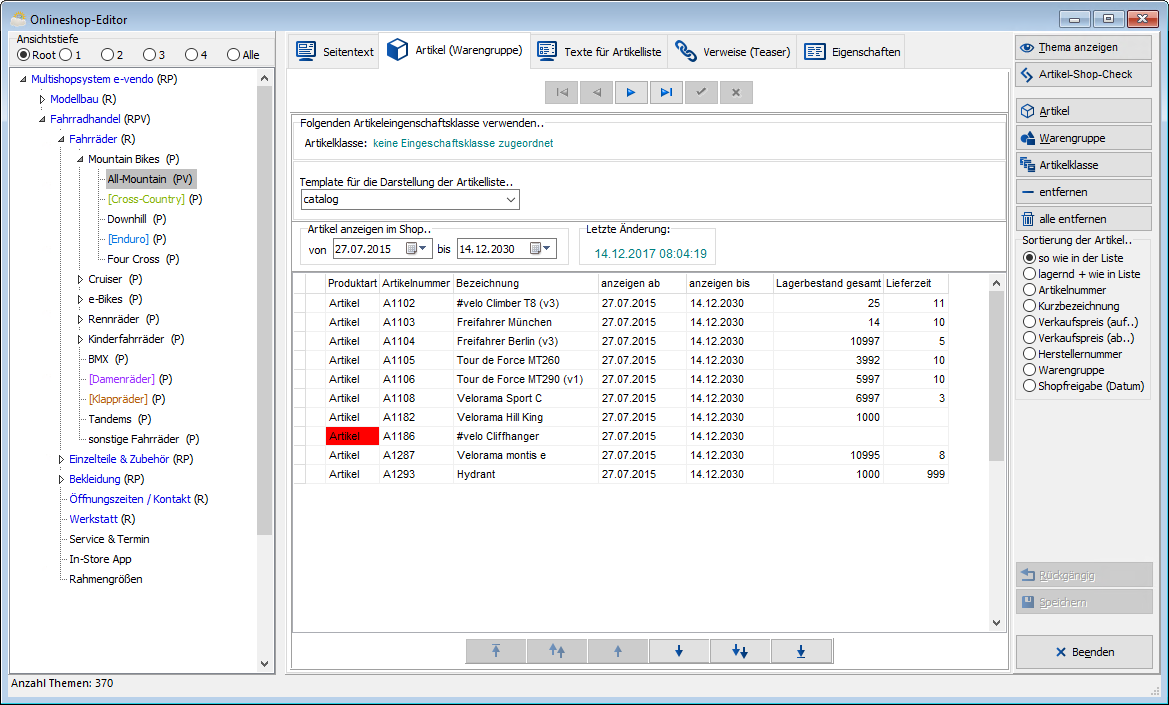The image size is (1169, 705).
Task: Click Beenden to exit editor
Action: point(1084,652)
